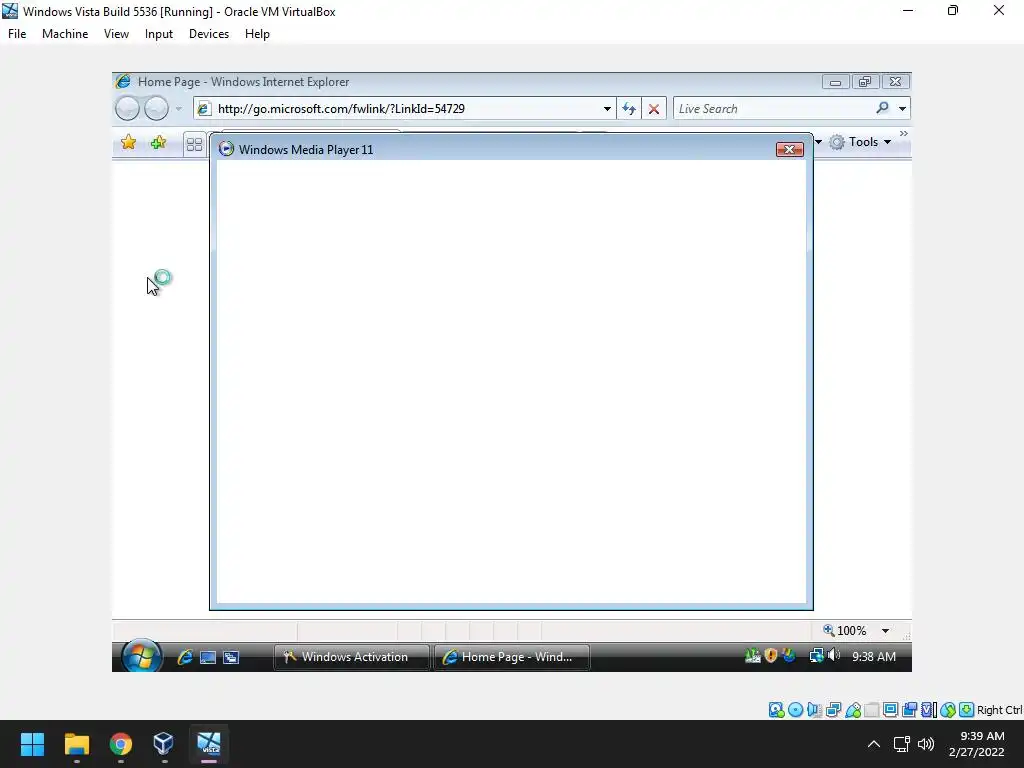Open the VirtualBox View menu
The image size is (1024, 768).
coord(116,33)
